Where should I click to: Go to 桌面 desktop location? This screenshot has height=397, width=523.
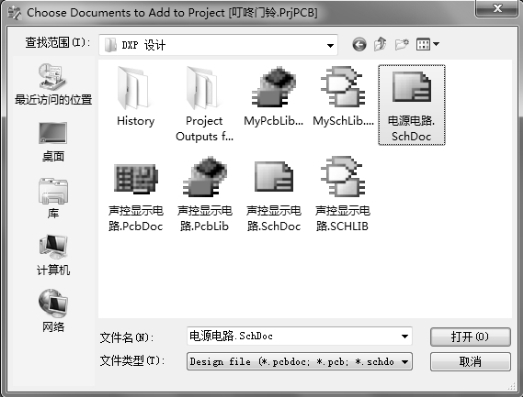point(53,142)
